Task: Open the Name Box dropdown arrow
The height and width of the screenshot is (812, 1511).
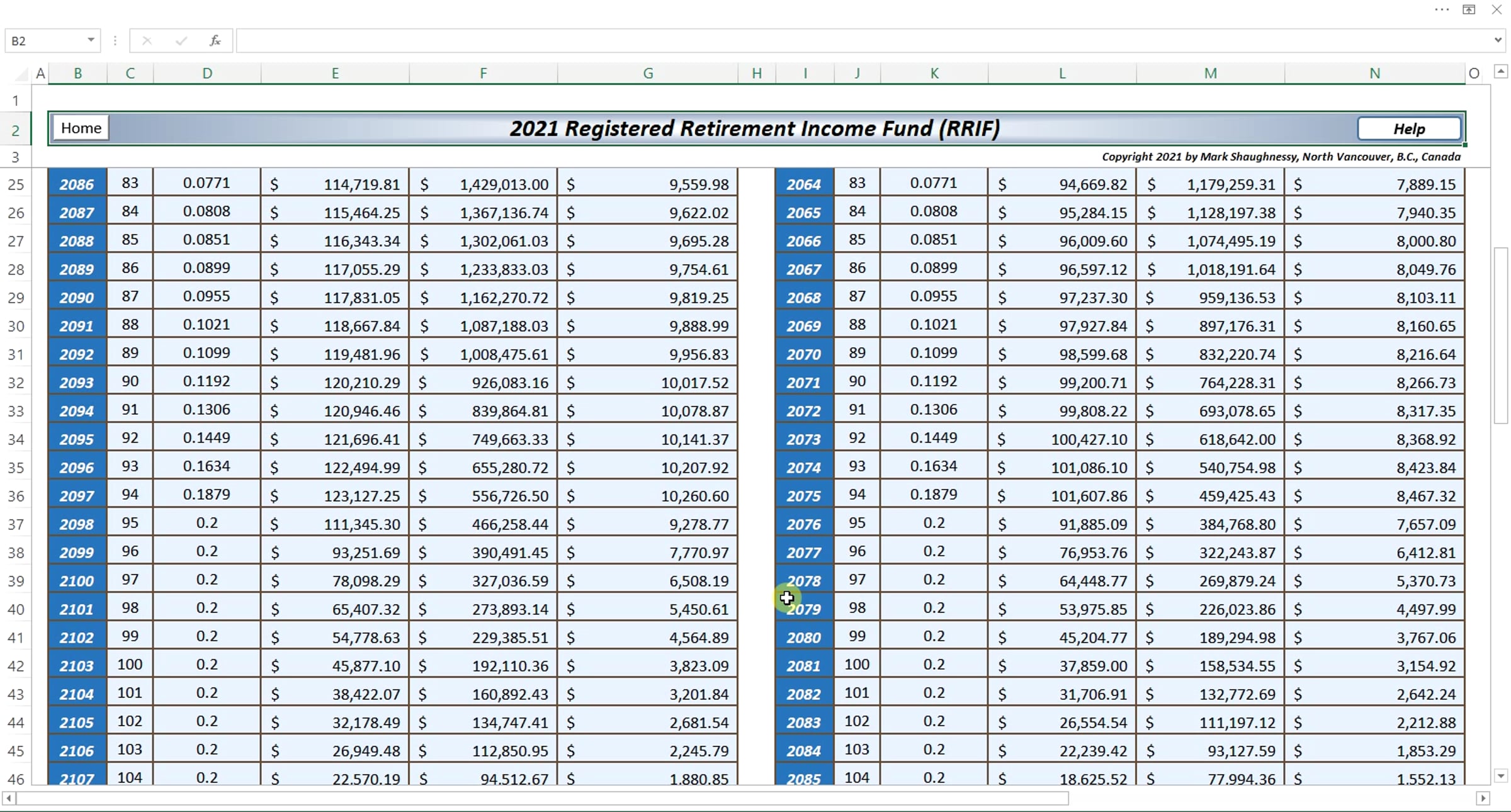Action: tap(91, 40)
